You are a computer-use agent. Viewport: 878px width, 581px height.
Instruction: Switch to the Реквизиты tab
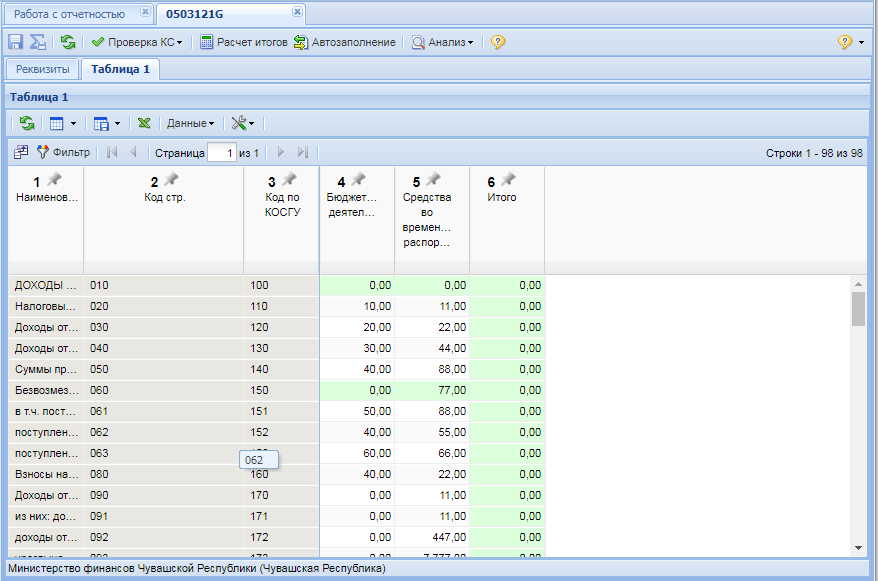click(43, 69)
